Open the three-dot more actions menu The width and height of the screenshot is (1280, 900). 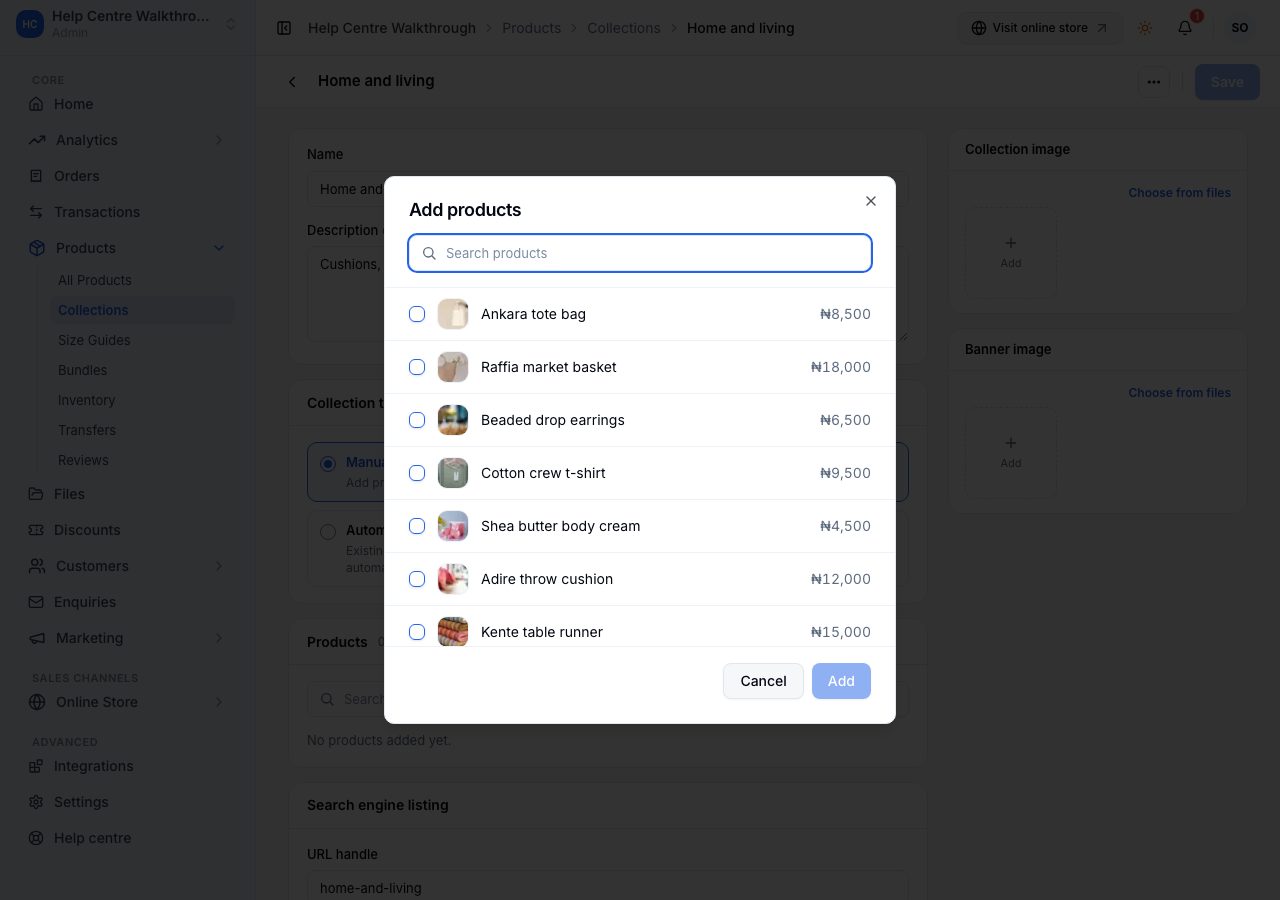(1154, 82)
